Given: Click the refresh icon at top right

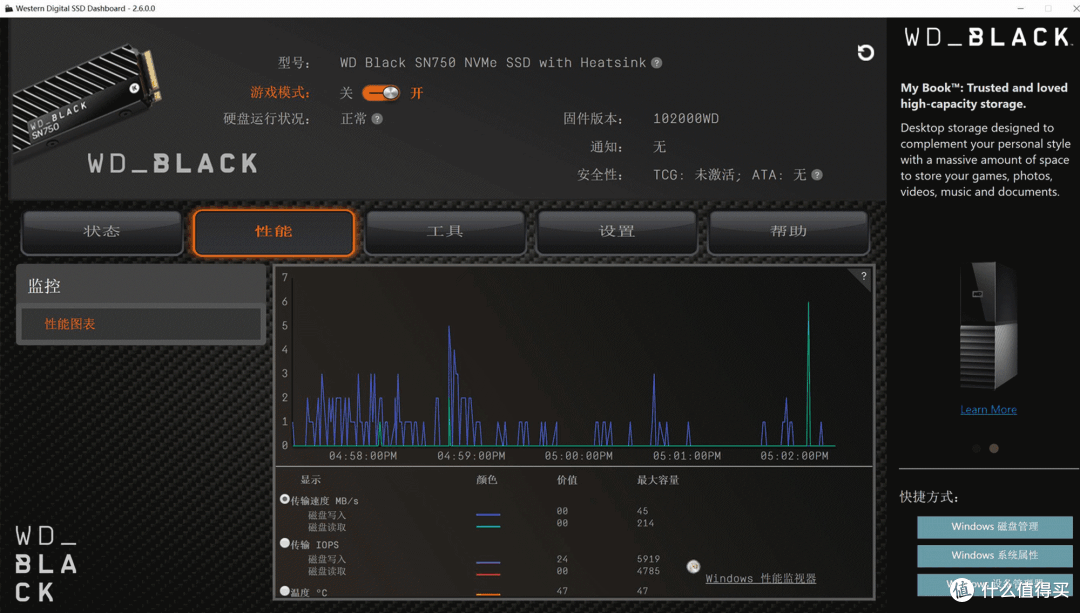Looking at the screenshot, I should point(865,52).
